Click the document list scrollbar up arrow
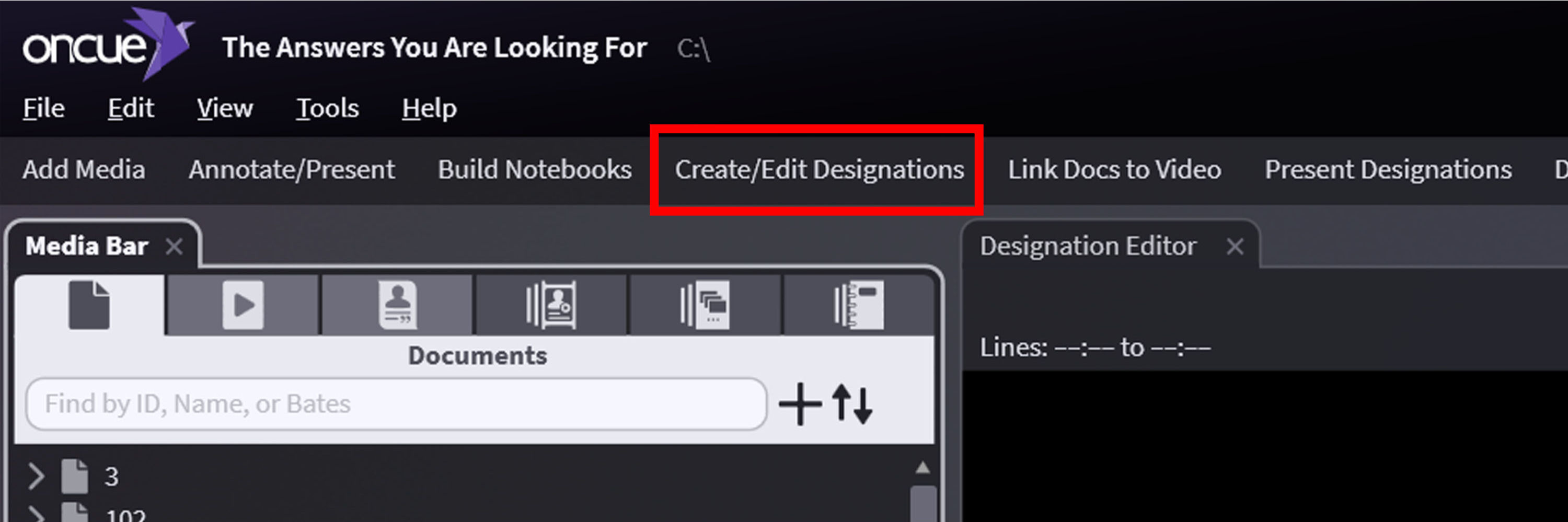Viewport: 1568px width, 522px height. (922, 468)
